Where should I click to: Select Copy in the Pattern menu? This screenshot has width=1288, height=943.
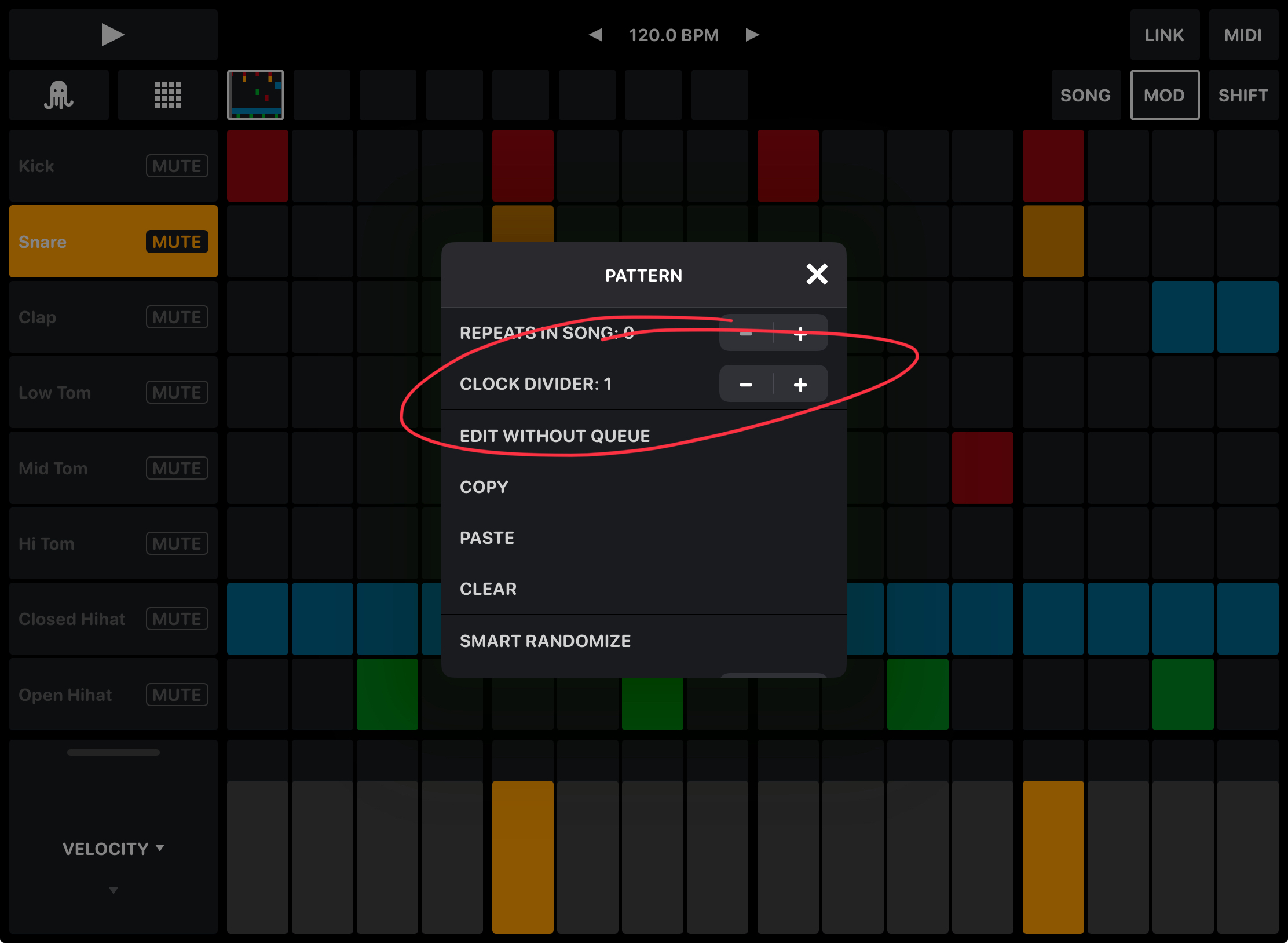[x=484, y=487]
